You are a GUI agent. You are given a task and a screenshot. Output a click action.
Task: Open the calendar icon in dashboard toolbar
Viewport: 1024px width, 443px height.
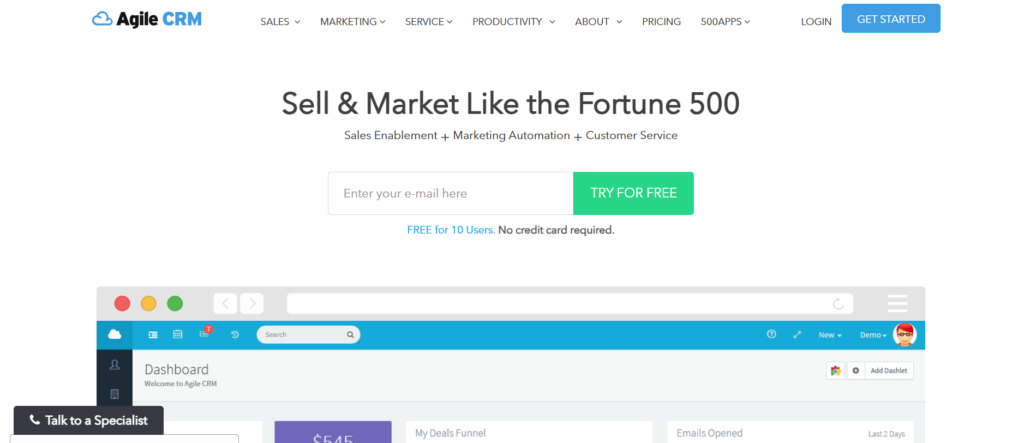coord(178,335)
